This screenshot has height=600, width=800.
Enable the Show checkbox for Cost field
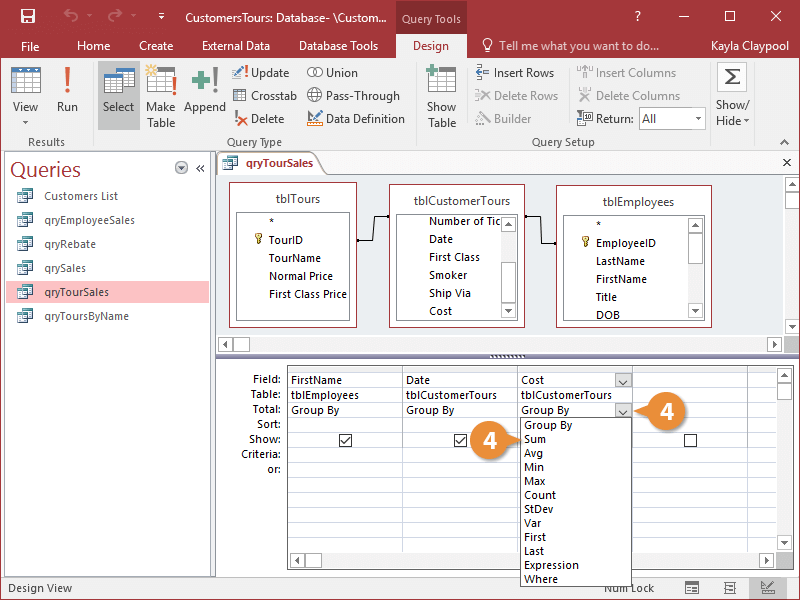[690, 440]
